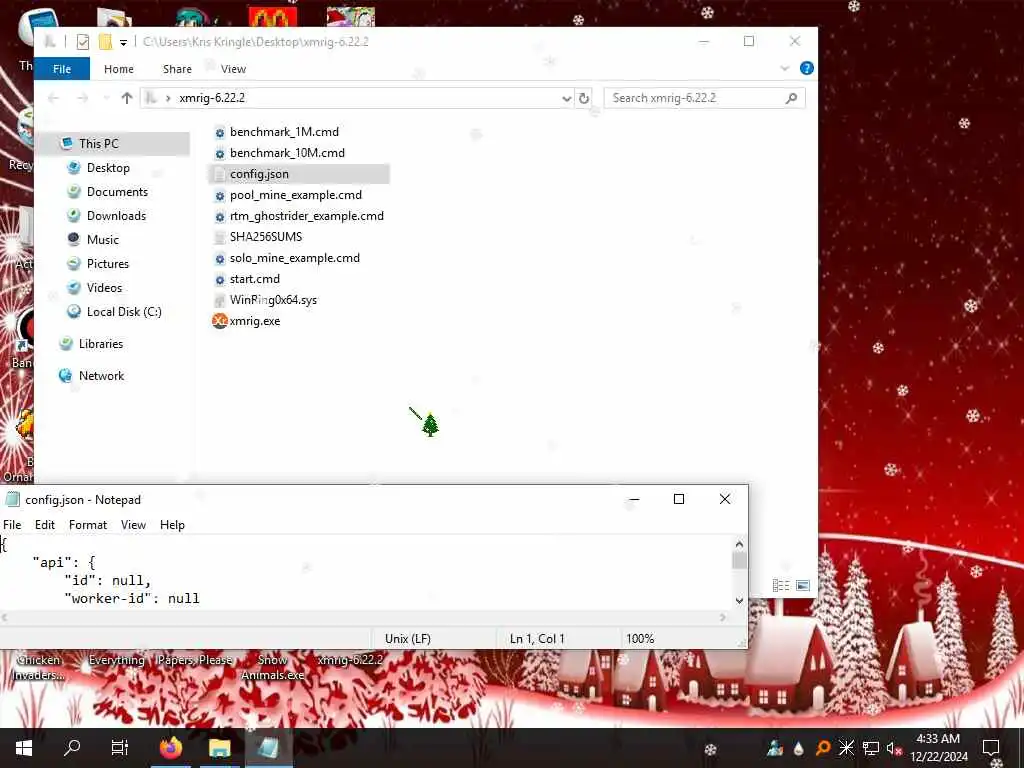1024x768 pixels.
Task: Click the New folder quick access icon
Action: pos(105,42)
